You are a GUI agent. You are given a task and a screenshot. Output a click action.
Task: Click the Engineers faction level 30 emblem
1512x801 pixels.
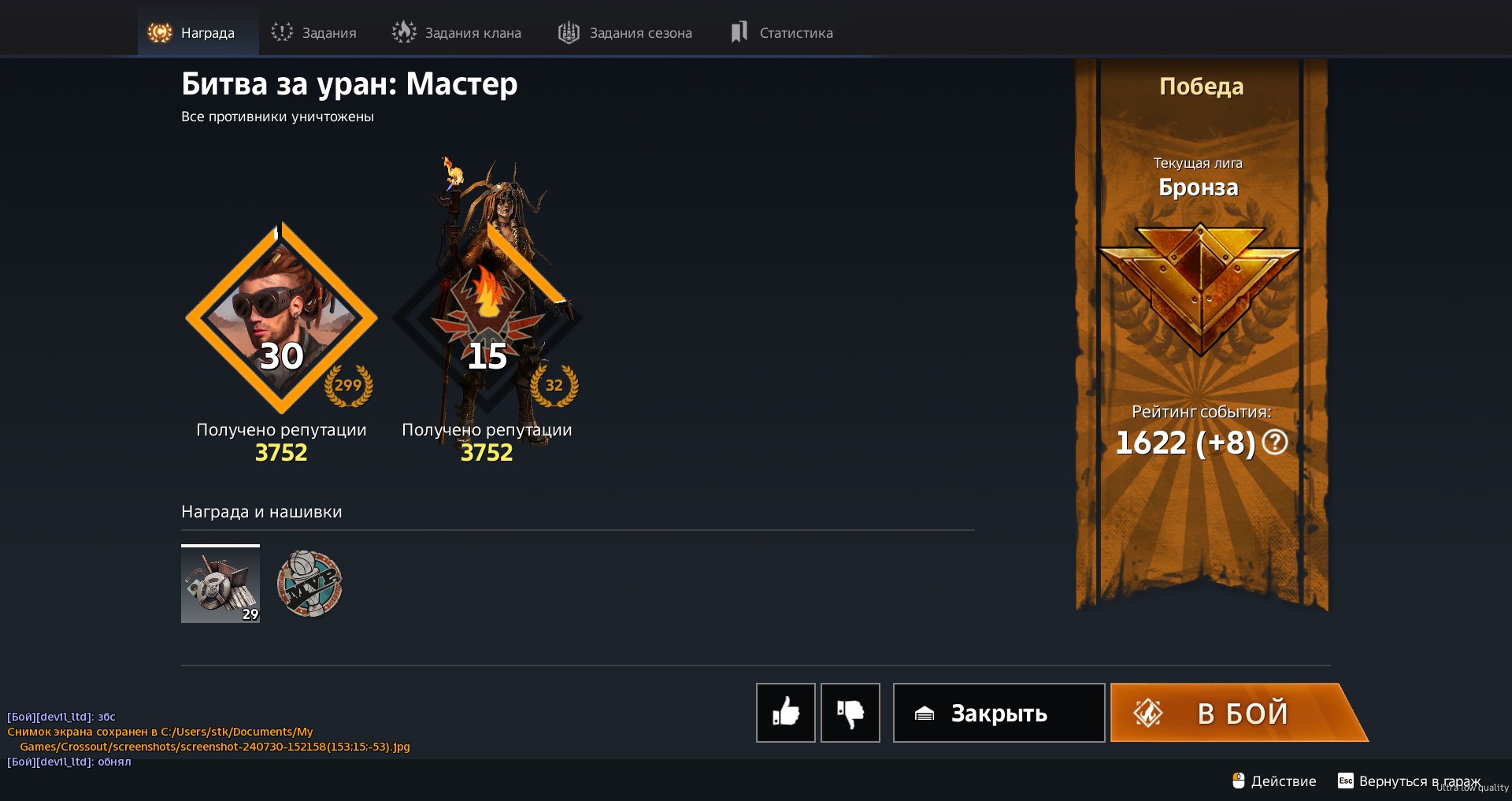click(x=281, y=317)
